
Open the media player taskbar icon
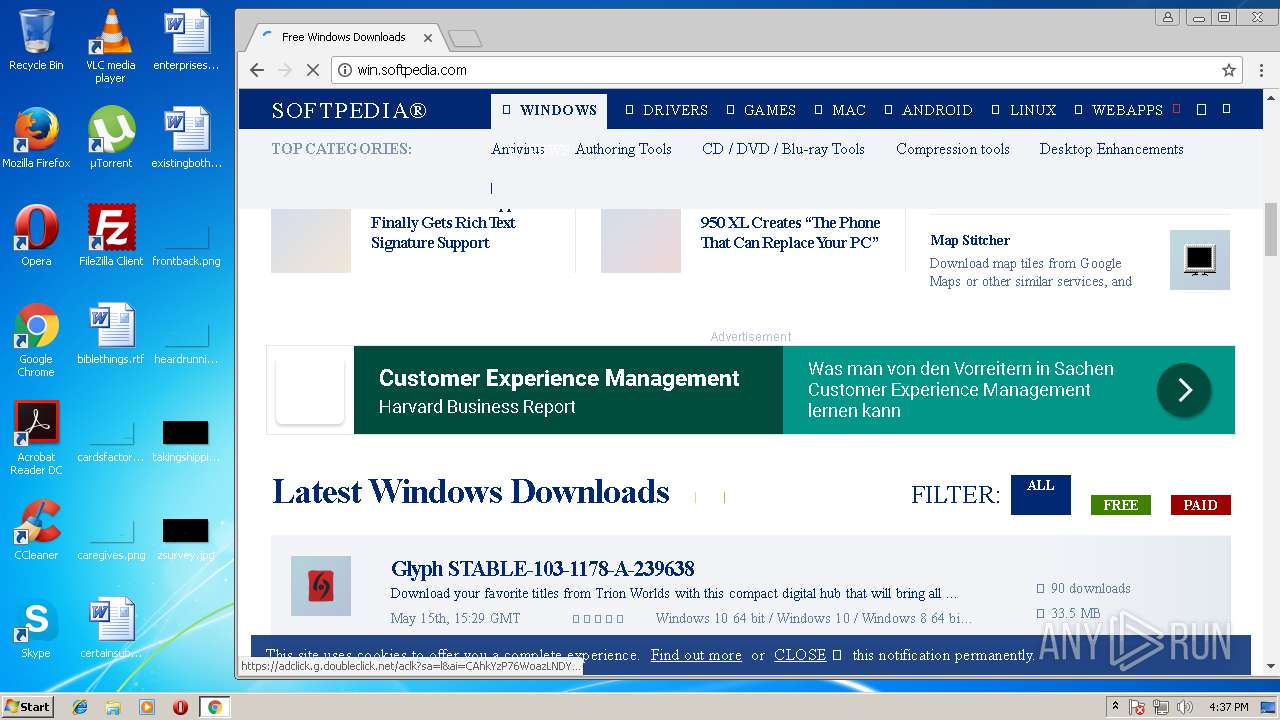click(x=147, y=707)
